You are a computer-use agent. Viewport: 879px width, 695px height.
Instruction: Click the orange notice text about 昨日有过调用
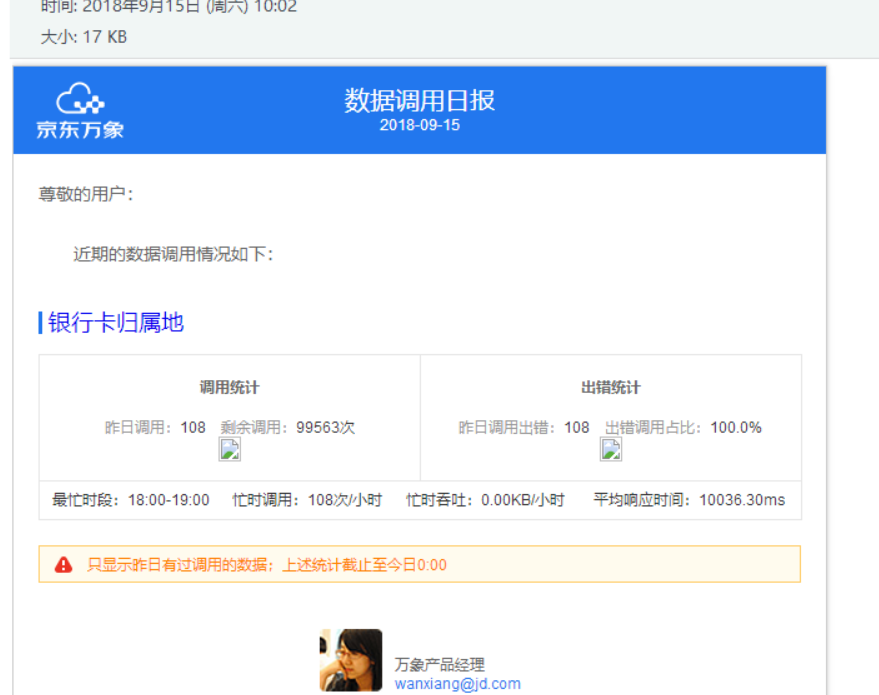pos(267,564)
